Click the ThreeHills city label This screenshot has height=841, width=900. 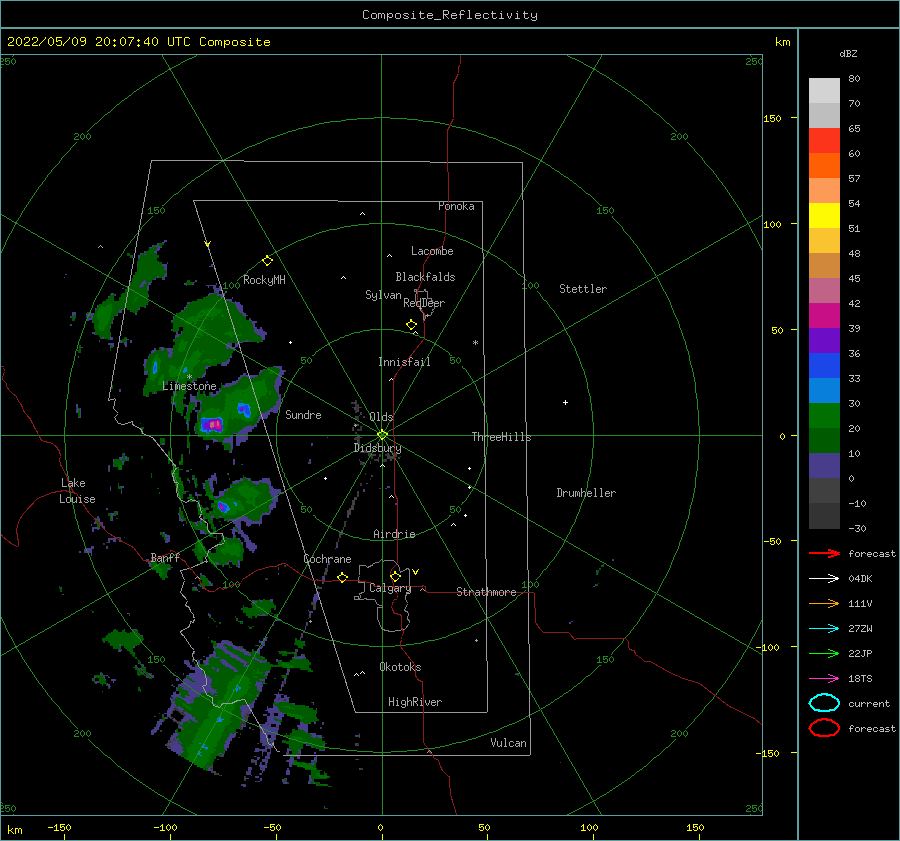click(502, 437)
